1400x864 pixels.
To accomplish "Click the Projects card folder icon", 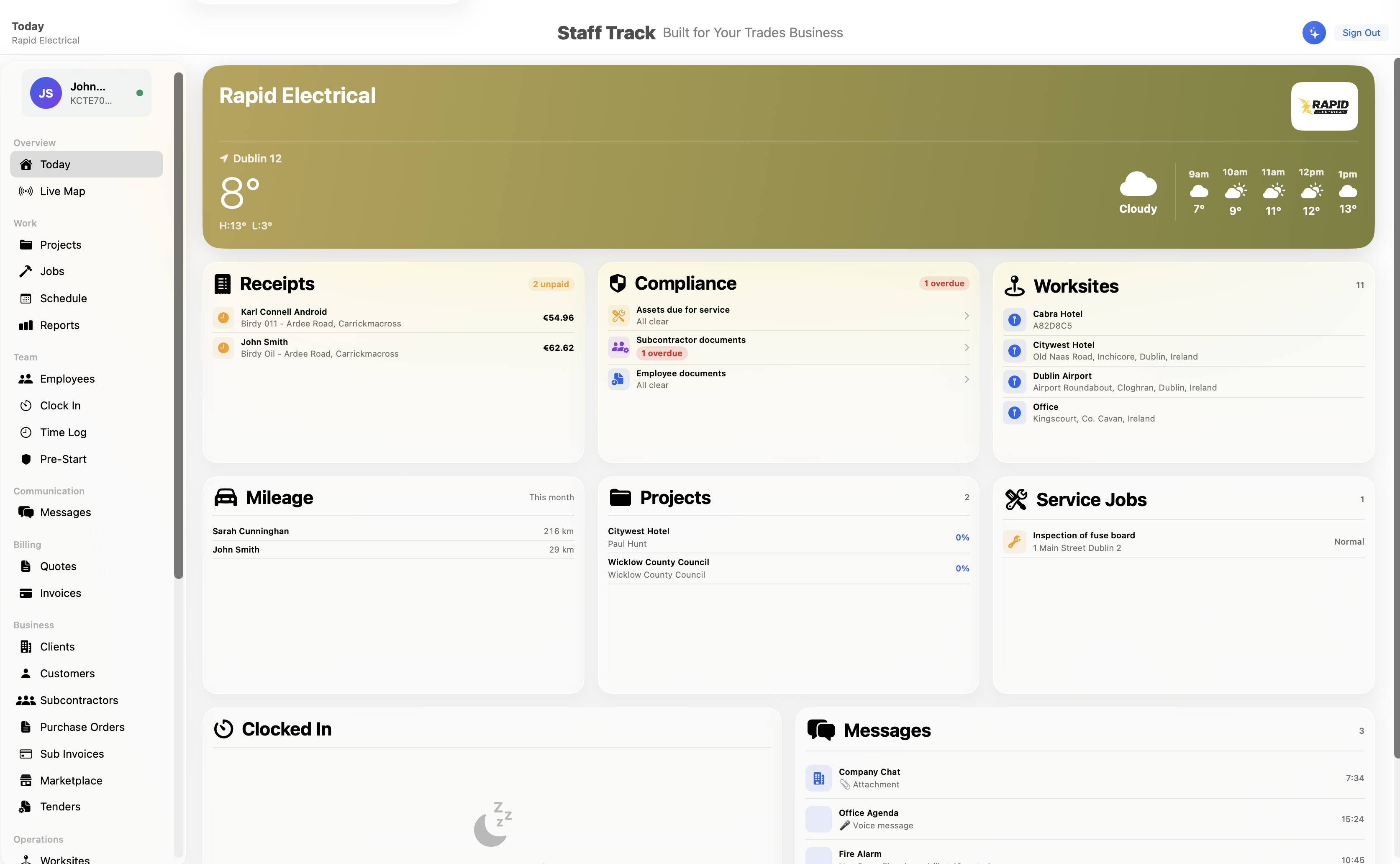I will click(x=620, y=498).
